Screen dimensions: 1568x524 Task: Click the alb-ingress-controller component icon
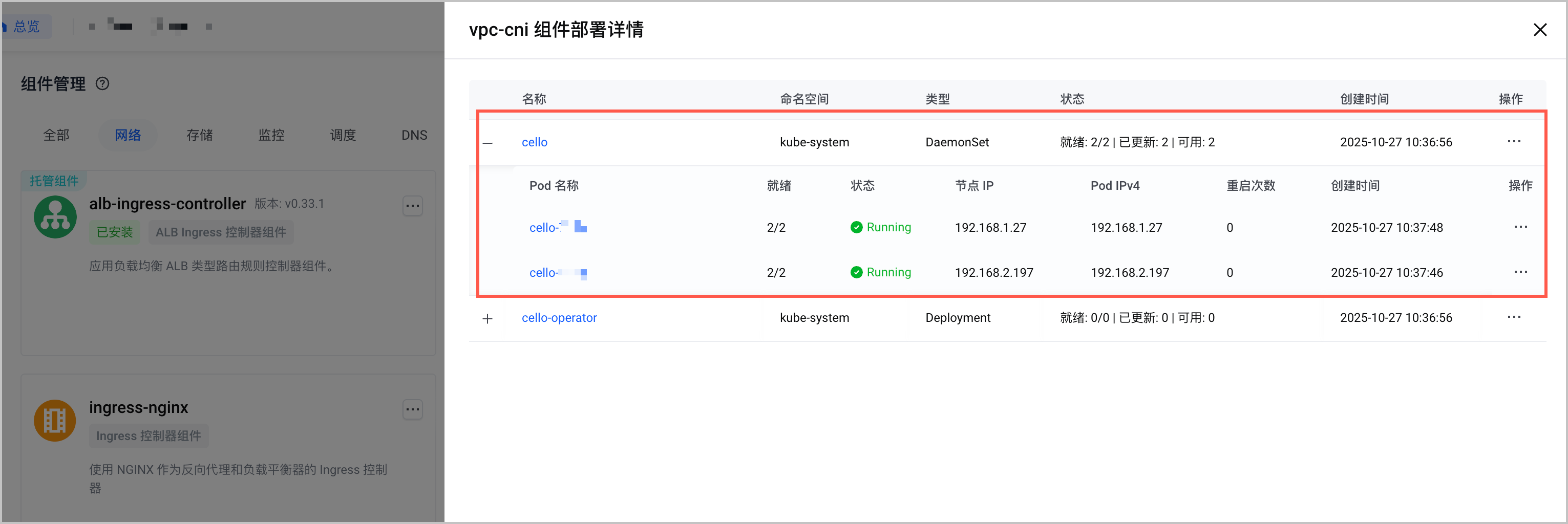[55, 217]
